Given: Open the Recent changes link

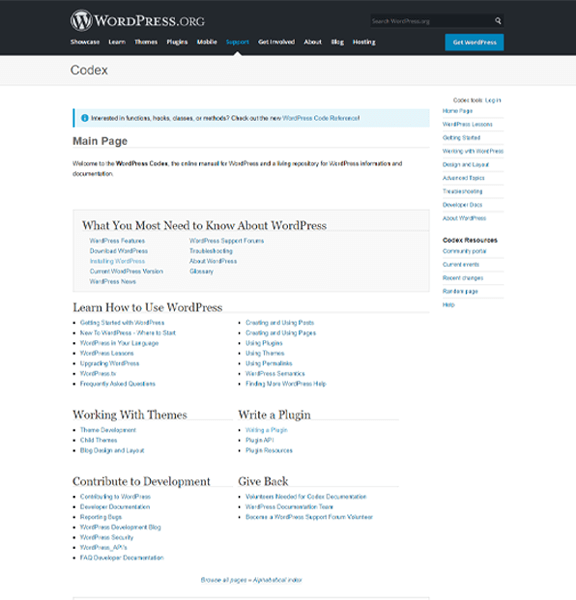Looking at the screenshot, I should [x=463, y=278].
